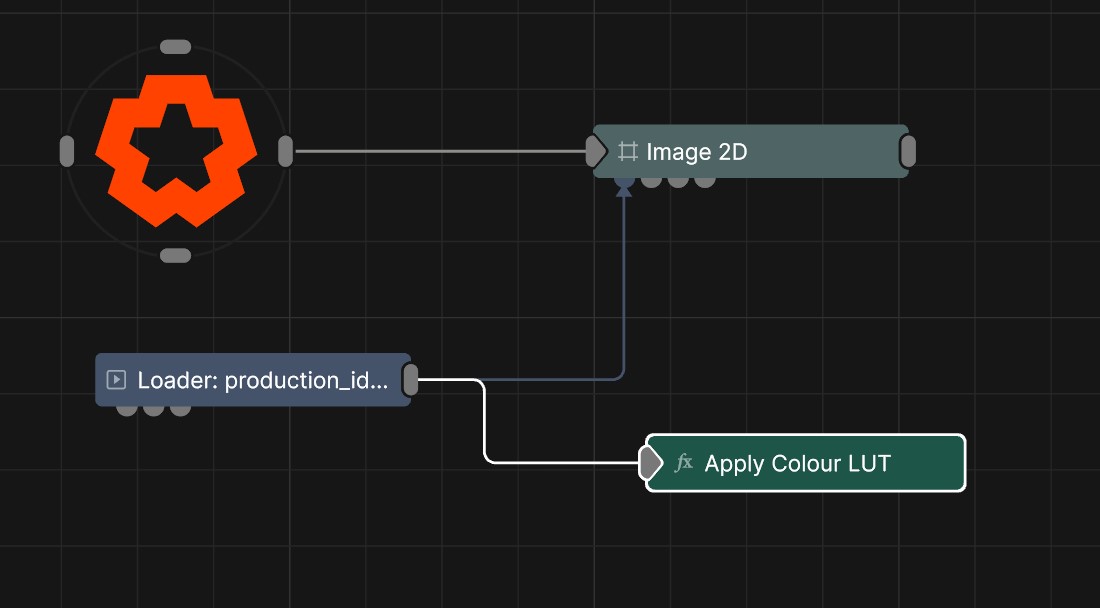The width and height of the screenshot is (1100, 608).
Task: Click the Loader node's right output port
Action: (410, 380)
